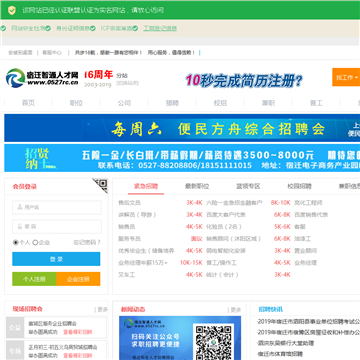This screenshot has height=360, width=360.
Task: Click the 用户名 input field
Action: [57, 207]
